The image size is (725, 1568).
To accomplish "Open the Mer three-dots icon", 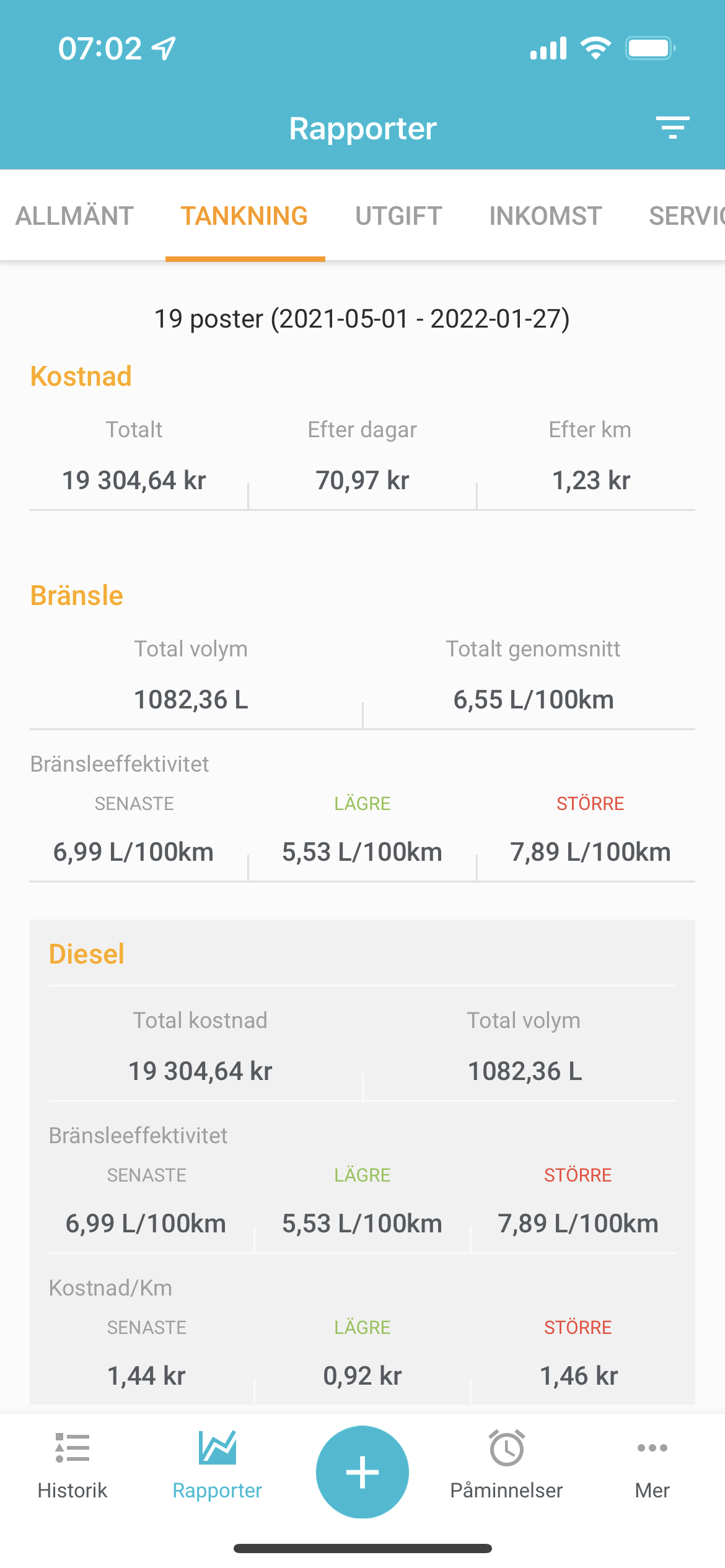I will tap(652, 1448).
